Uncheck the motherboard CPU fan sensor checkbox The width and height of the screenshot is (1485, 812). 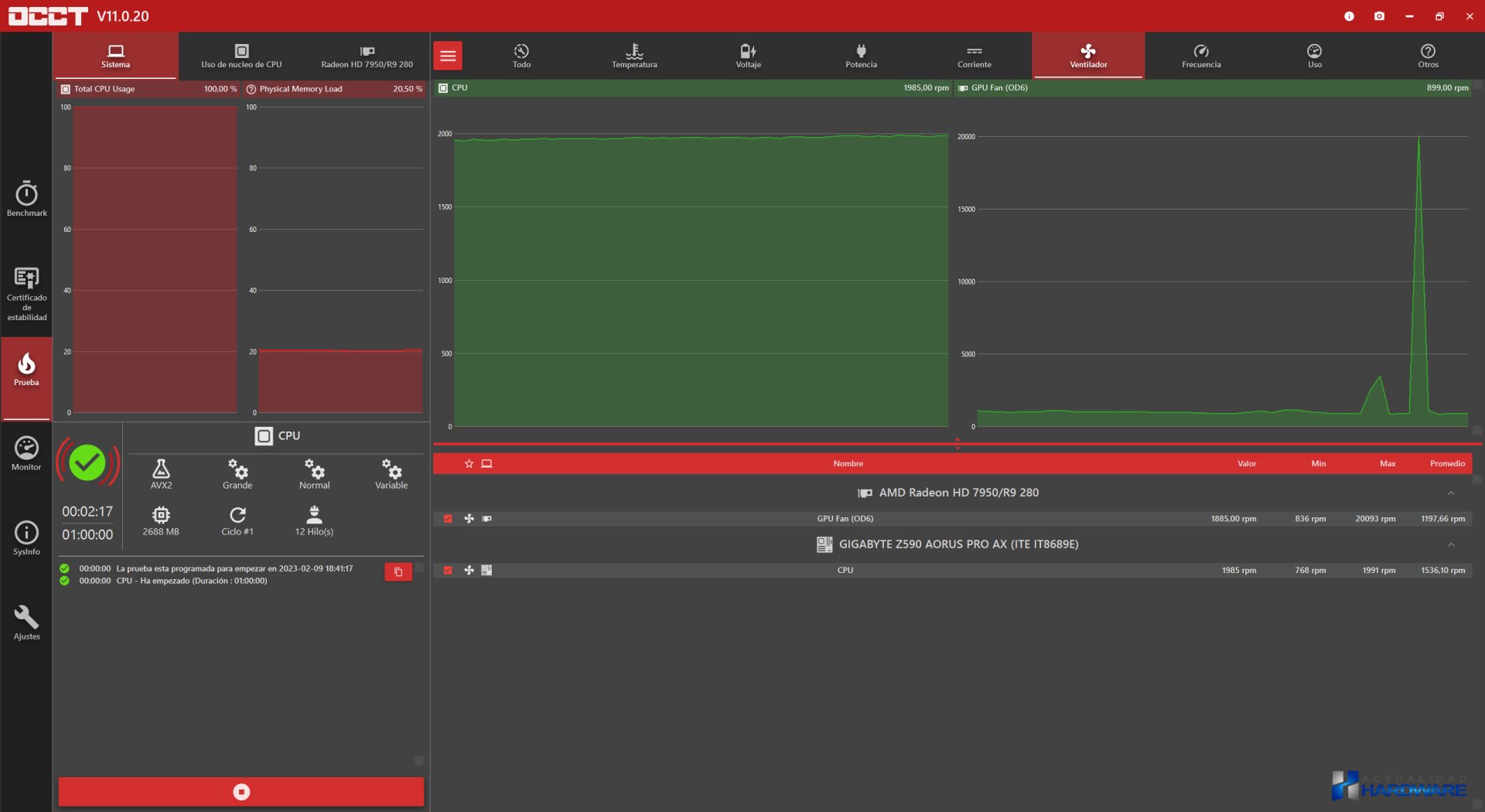(448, 571)
